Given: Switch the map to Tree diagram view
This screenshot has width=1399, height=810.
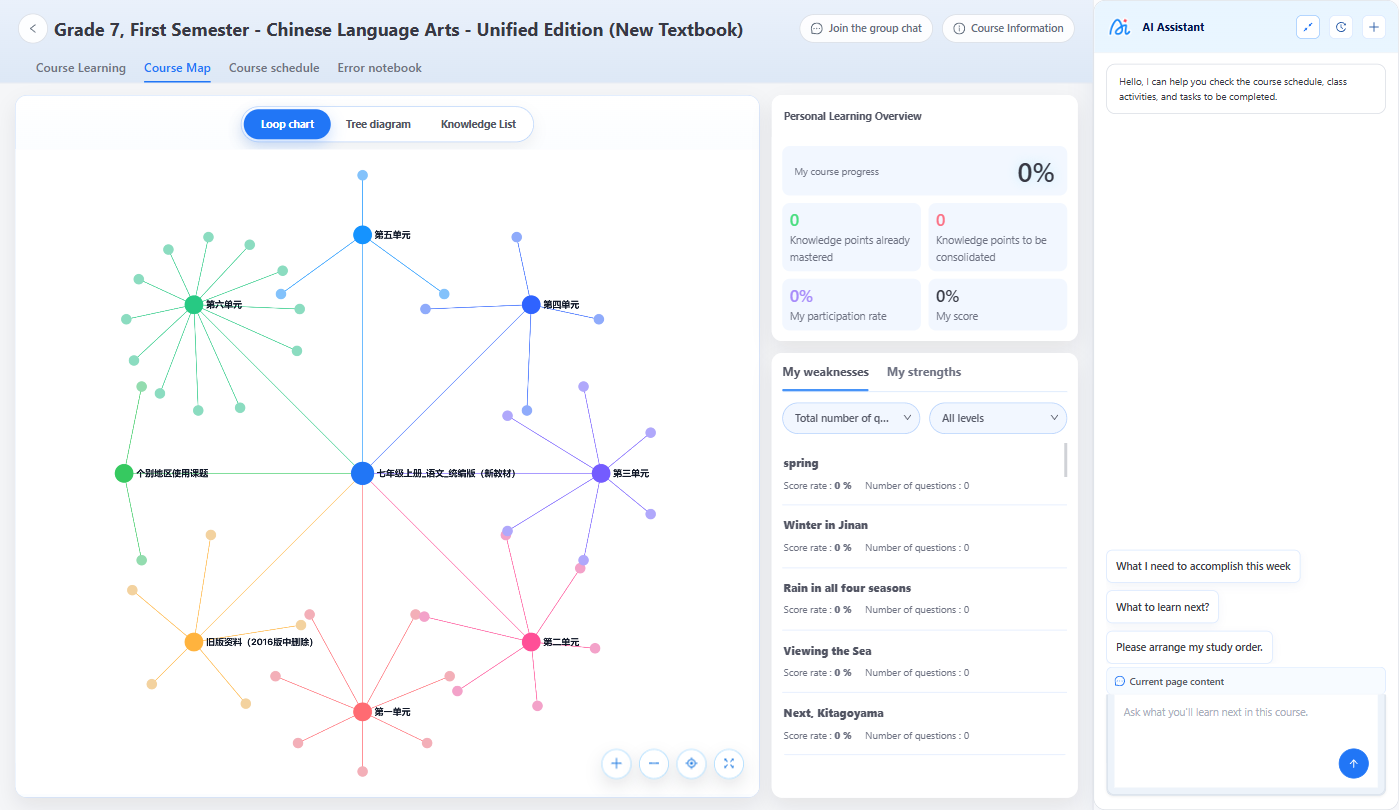Looking at the screenshot, I should [378, 124].
